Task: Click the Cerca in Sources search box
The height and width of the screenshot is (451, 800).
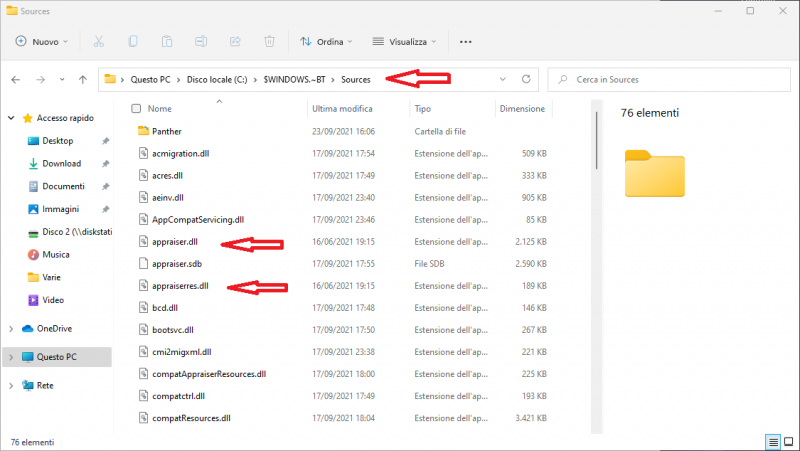Action: pyautogui.click(x=669, y=80)
